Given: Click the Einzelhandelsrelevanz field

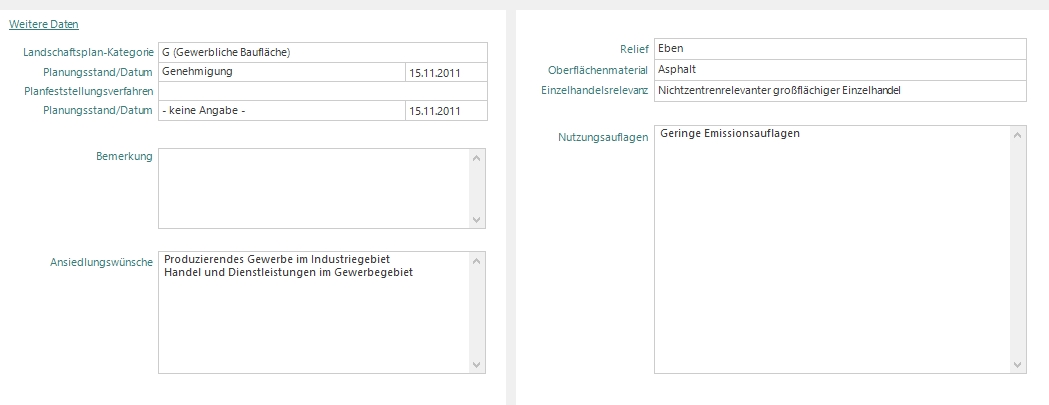Looking at the screenshot, I should (x=840, y=91).
